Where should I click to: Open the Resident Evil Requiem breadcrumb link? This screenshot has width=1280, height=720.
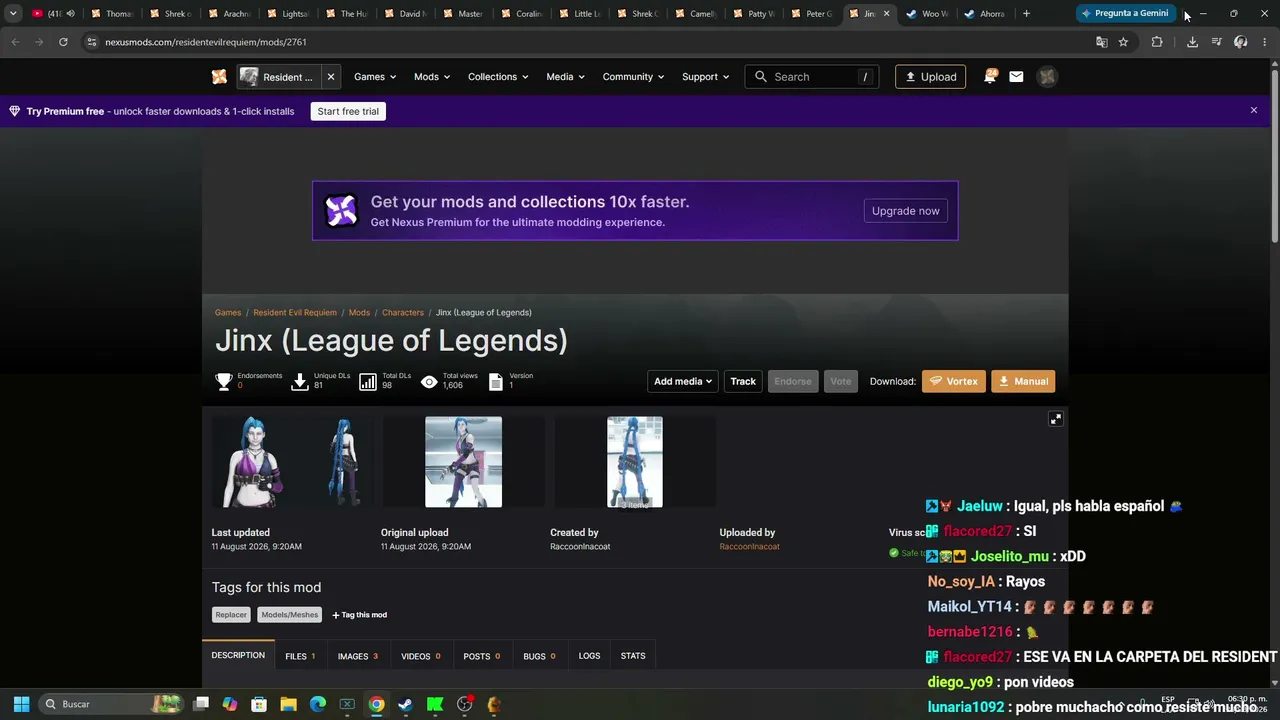pyautogui.click(x=295, y=313)
